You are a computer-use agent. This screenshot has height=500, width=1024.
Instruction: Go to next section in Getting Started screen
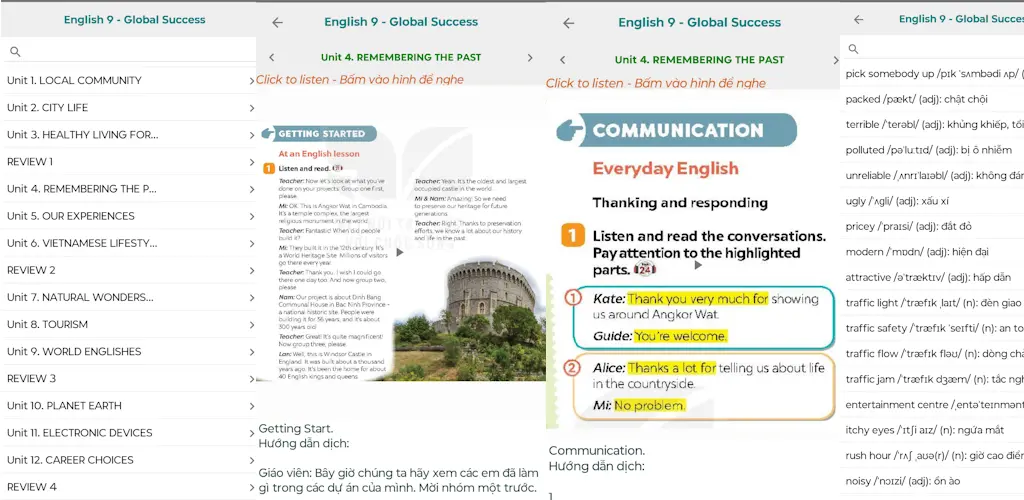[530, 57]
